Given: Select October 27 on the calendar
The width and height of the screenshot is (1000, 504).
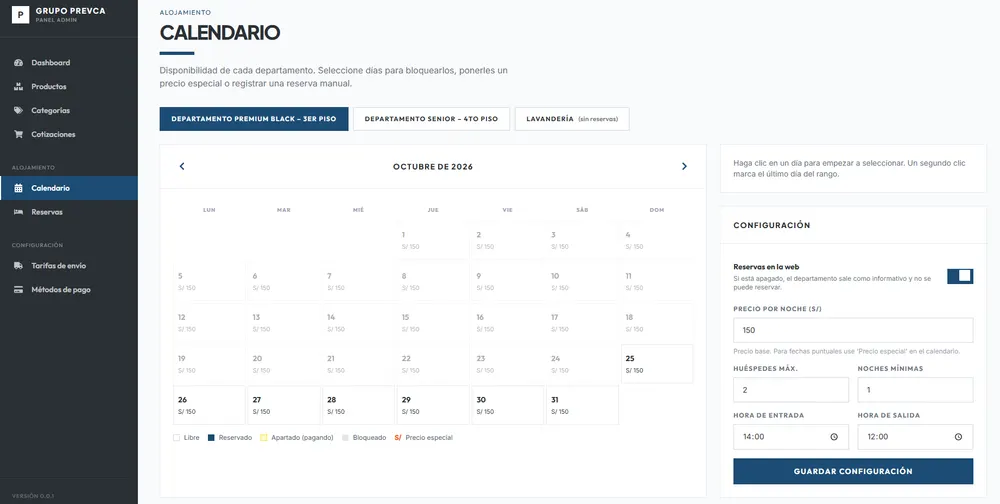Looking at the screenshot, I should [284, 405].
